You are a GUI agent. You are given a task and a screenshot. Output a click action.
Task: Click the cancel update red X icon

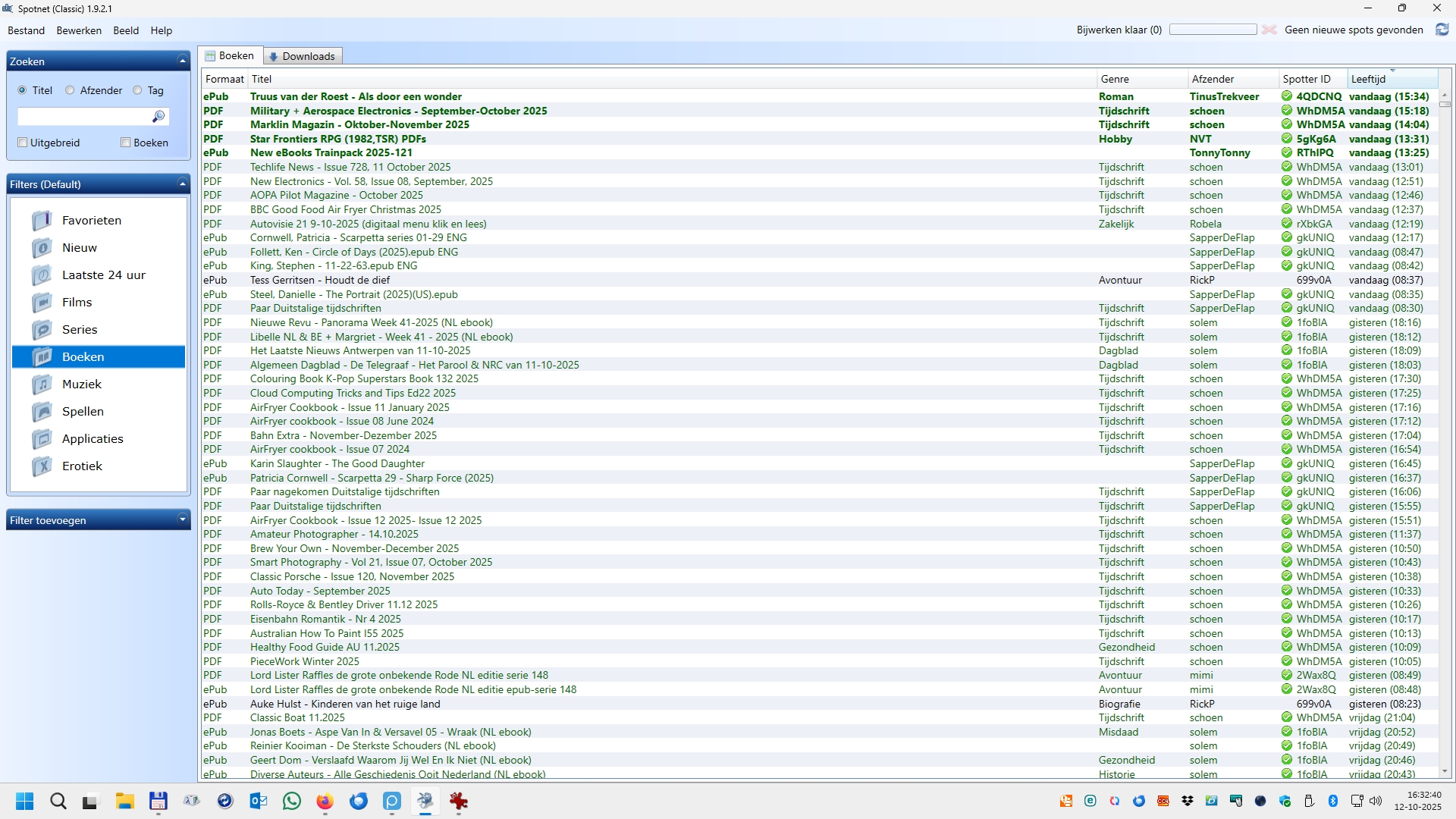tap(1269, 30)
